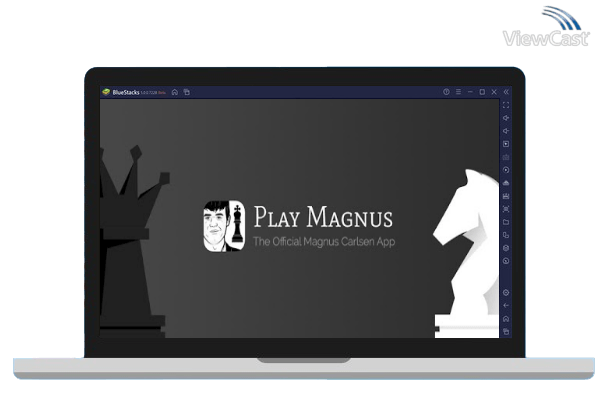Close the BlueStacks window
Viewport: 602px width, 414px height.
click(x=494, y=92)
